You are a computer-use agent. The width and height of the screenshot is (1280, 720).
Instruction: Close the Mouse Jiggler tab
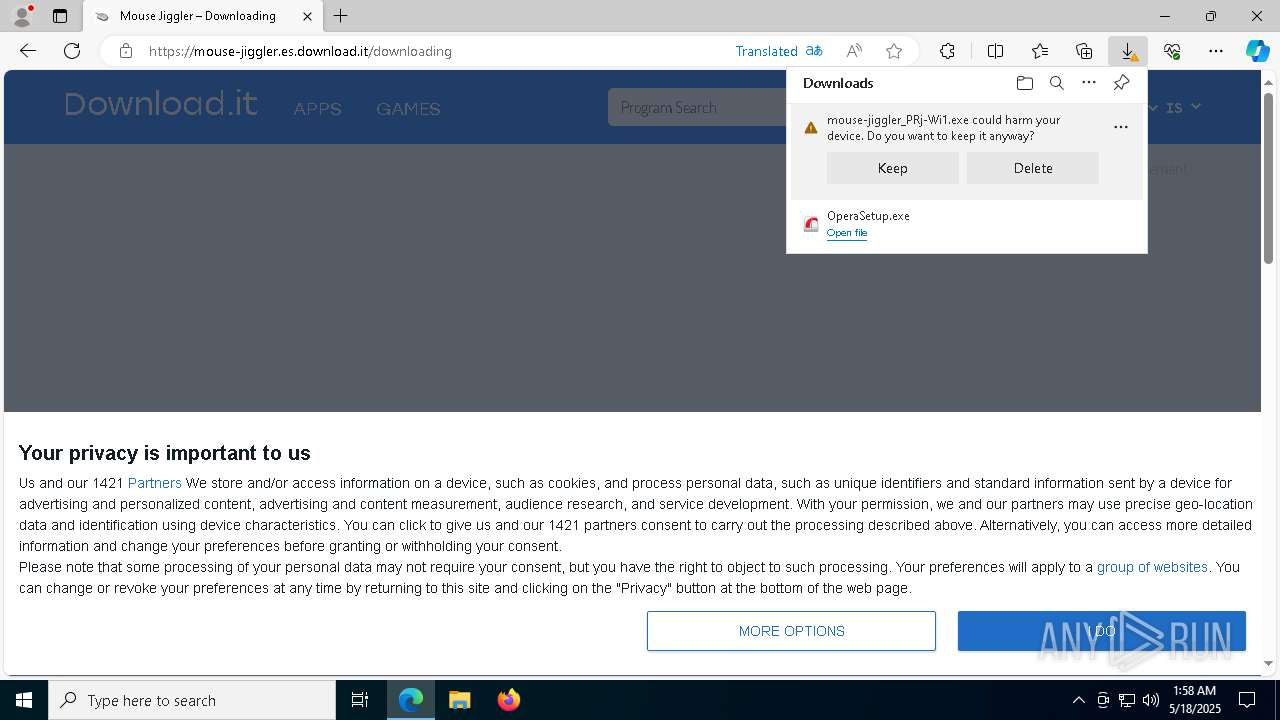307,16
